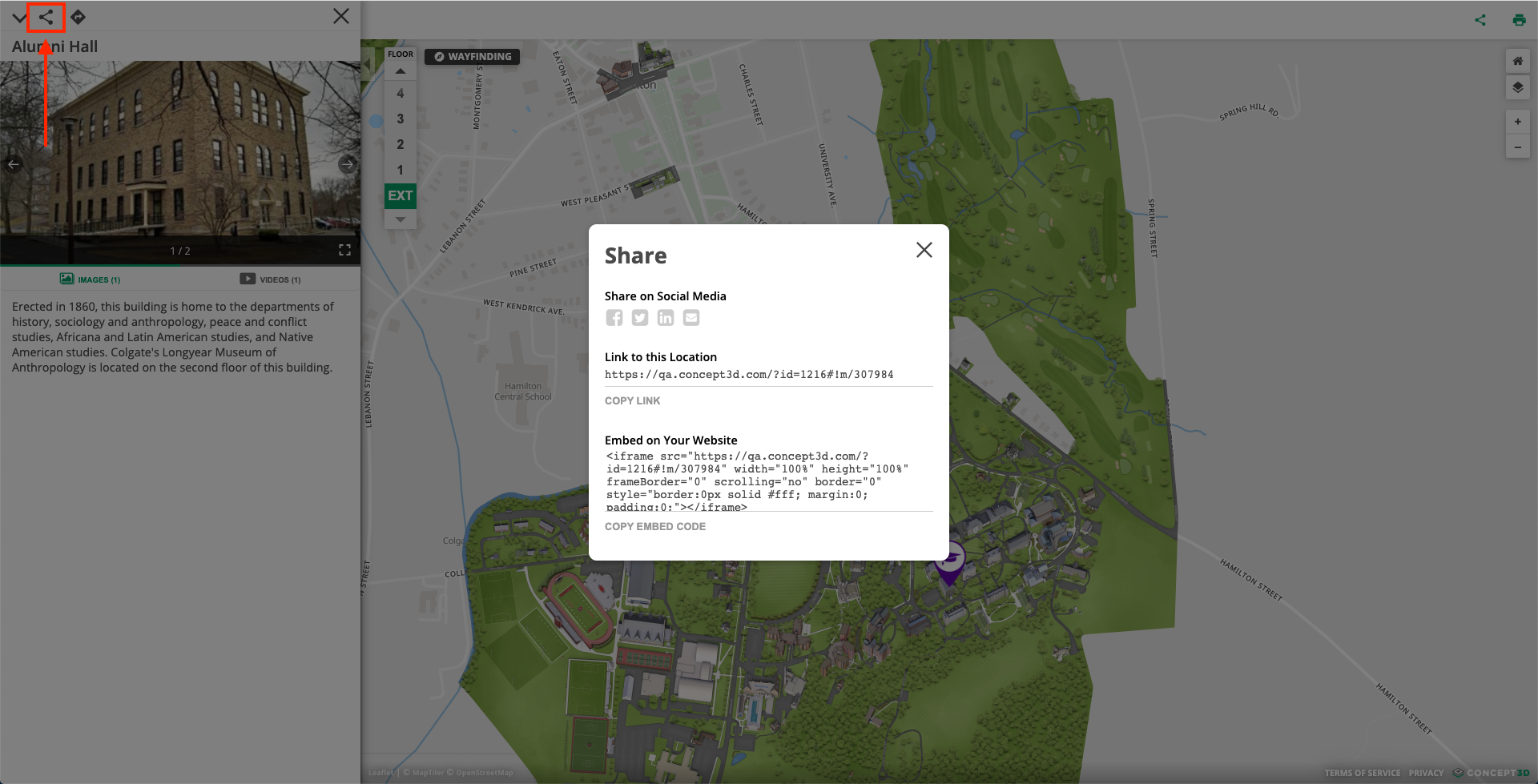Click the purple location marker on the map
Viewport: 1538px width, 784px height.
click(x=950, y=564)
